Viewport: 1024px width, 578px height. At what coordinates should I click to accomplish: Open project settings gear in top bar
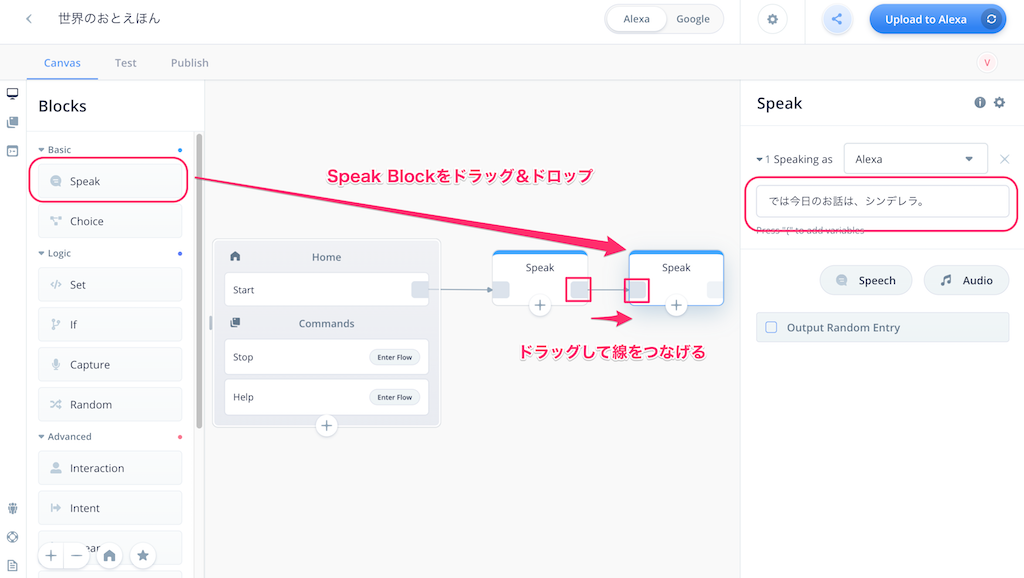pyautogui.click(x=772, y=20)
